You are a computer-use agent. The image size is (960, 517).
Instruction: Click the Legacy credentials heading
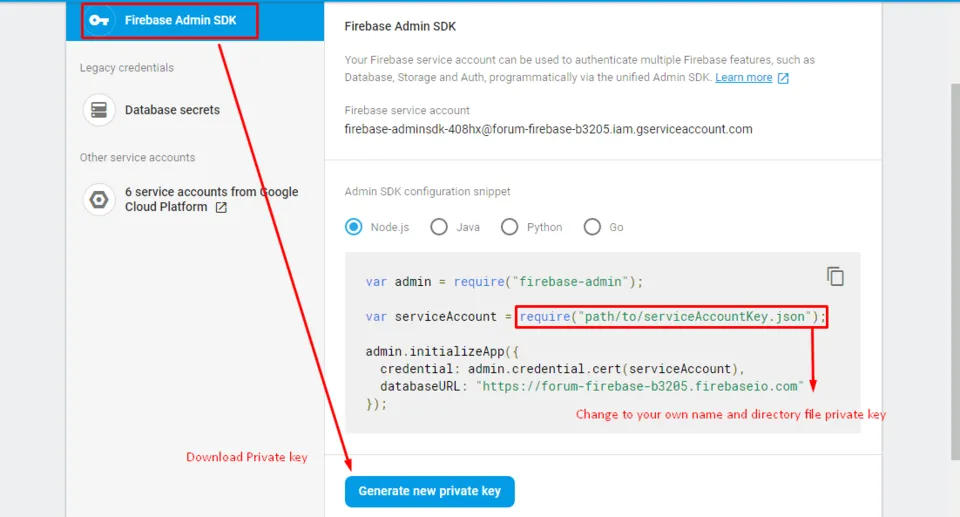pos(127,68)
